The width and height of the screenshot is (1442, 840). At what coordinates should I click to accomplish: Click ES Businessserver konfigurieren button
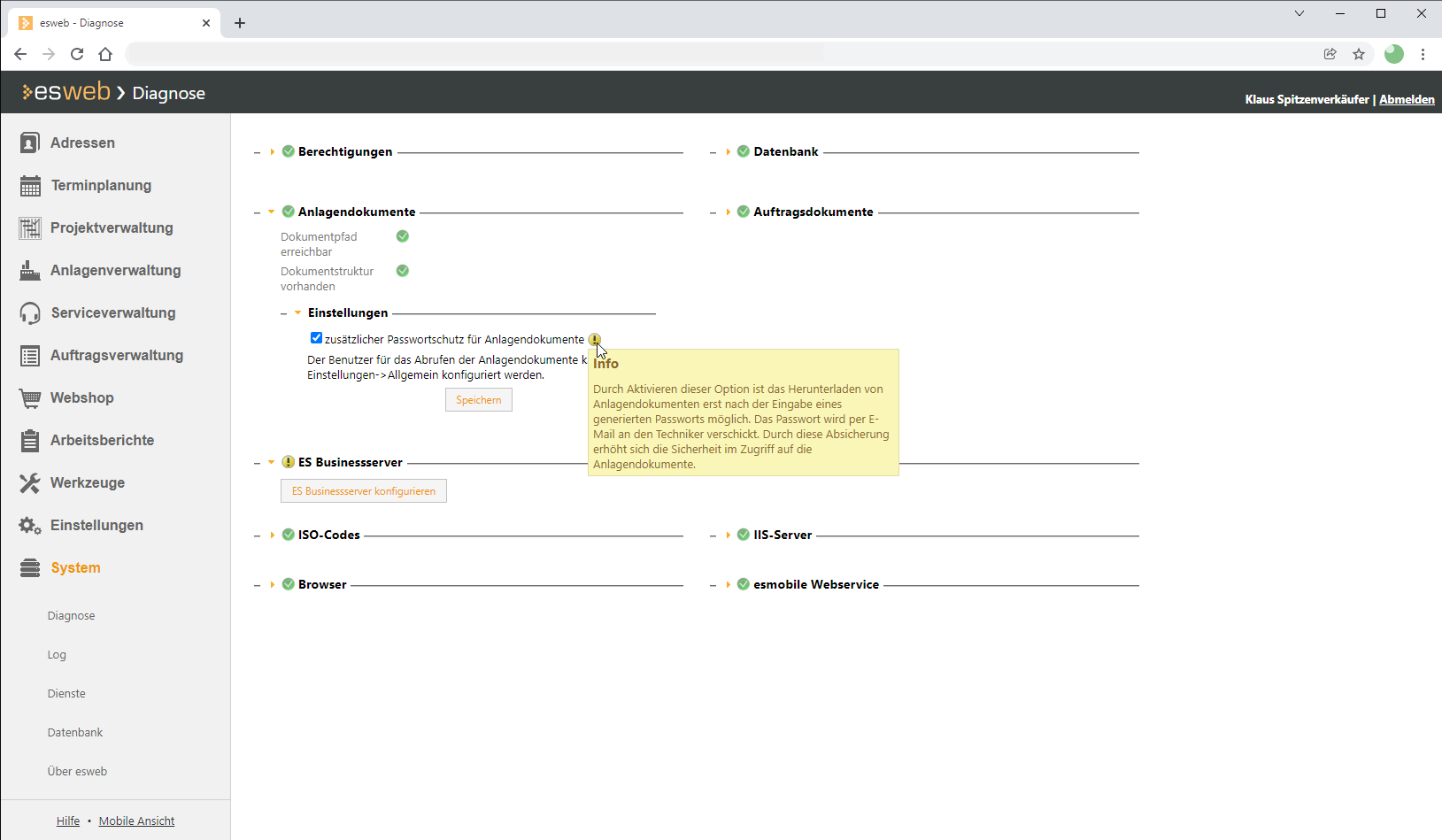pos(364,491)
